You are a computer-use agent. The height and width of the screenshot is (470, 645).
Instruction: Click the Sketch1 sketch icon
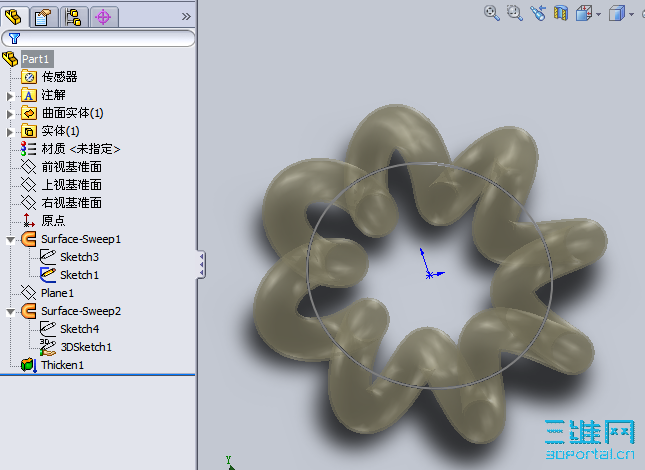click(48, 275)
